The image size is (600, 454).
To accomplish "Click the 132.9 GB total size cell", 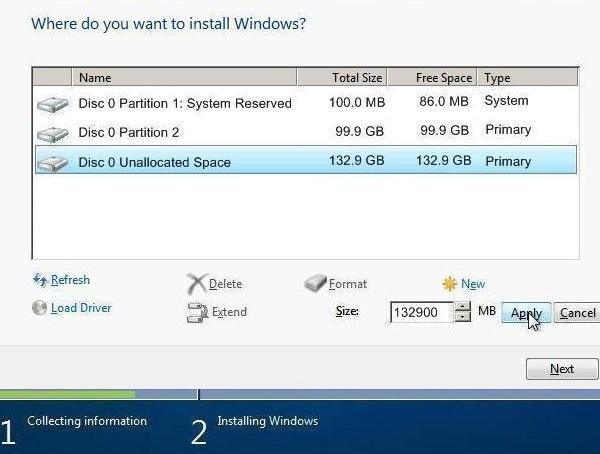I will [357, 160].
